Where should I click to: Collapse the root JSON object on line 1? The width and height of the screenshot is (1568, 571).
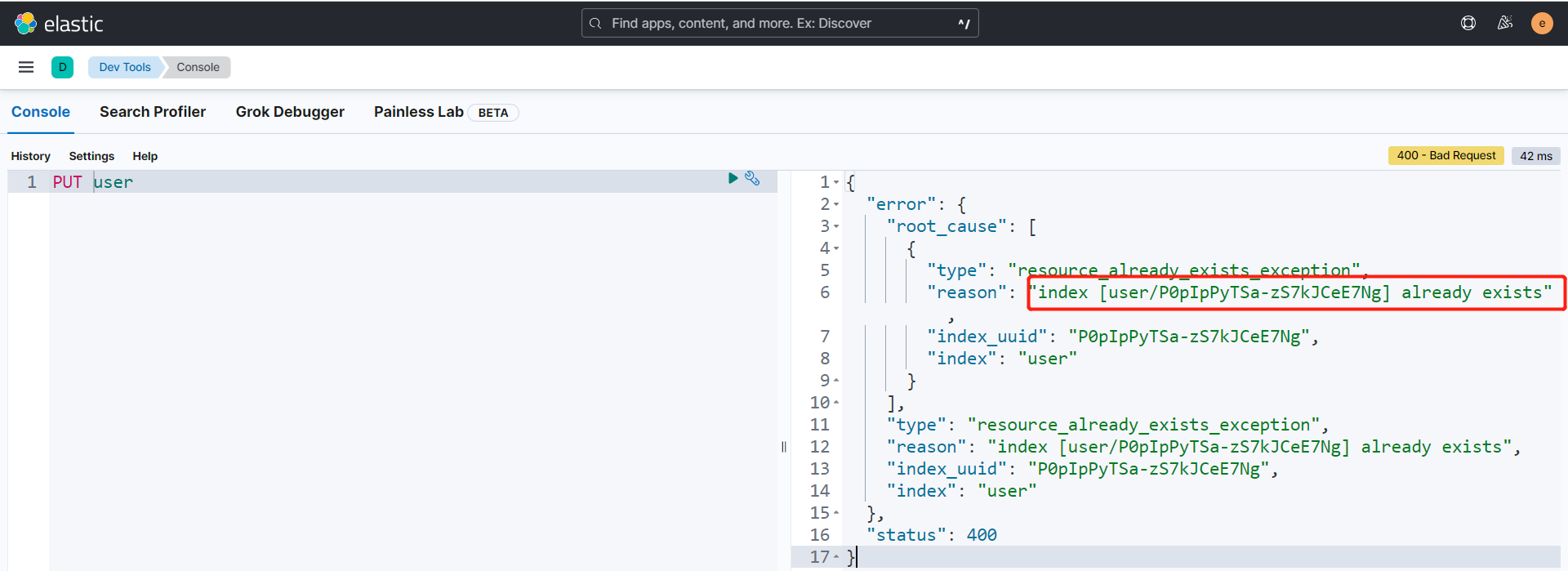pyautogui.click(x=836, y=182)
